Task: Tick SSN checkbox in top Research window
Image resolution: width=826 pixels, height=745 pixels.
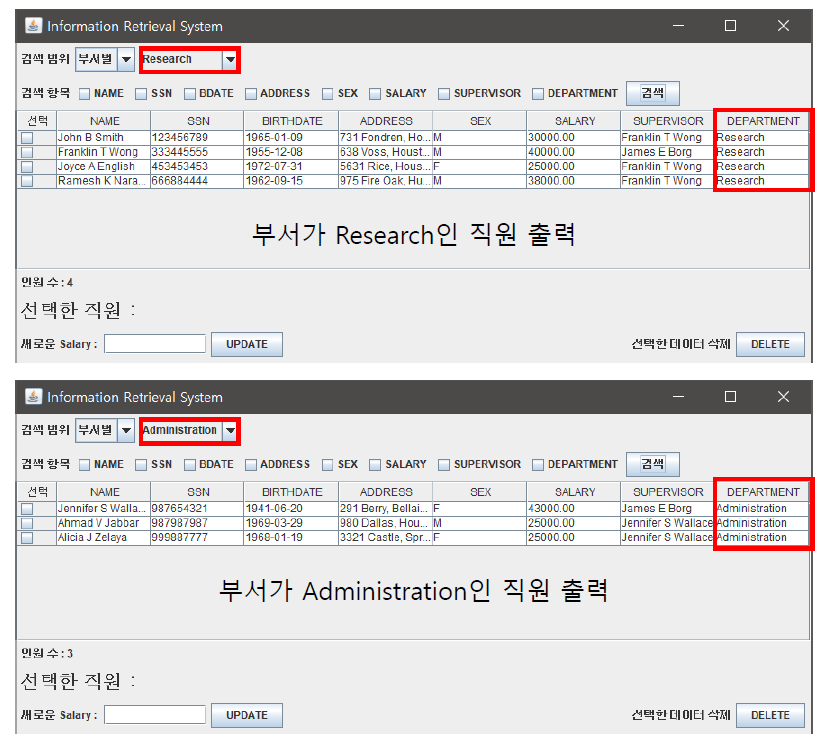Action: point(141,94)
